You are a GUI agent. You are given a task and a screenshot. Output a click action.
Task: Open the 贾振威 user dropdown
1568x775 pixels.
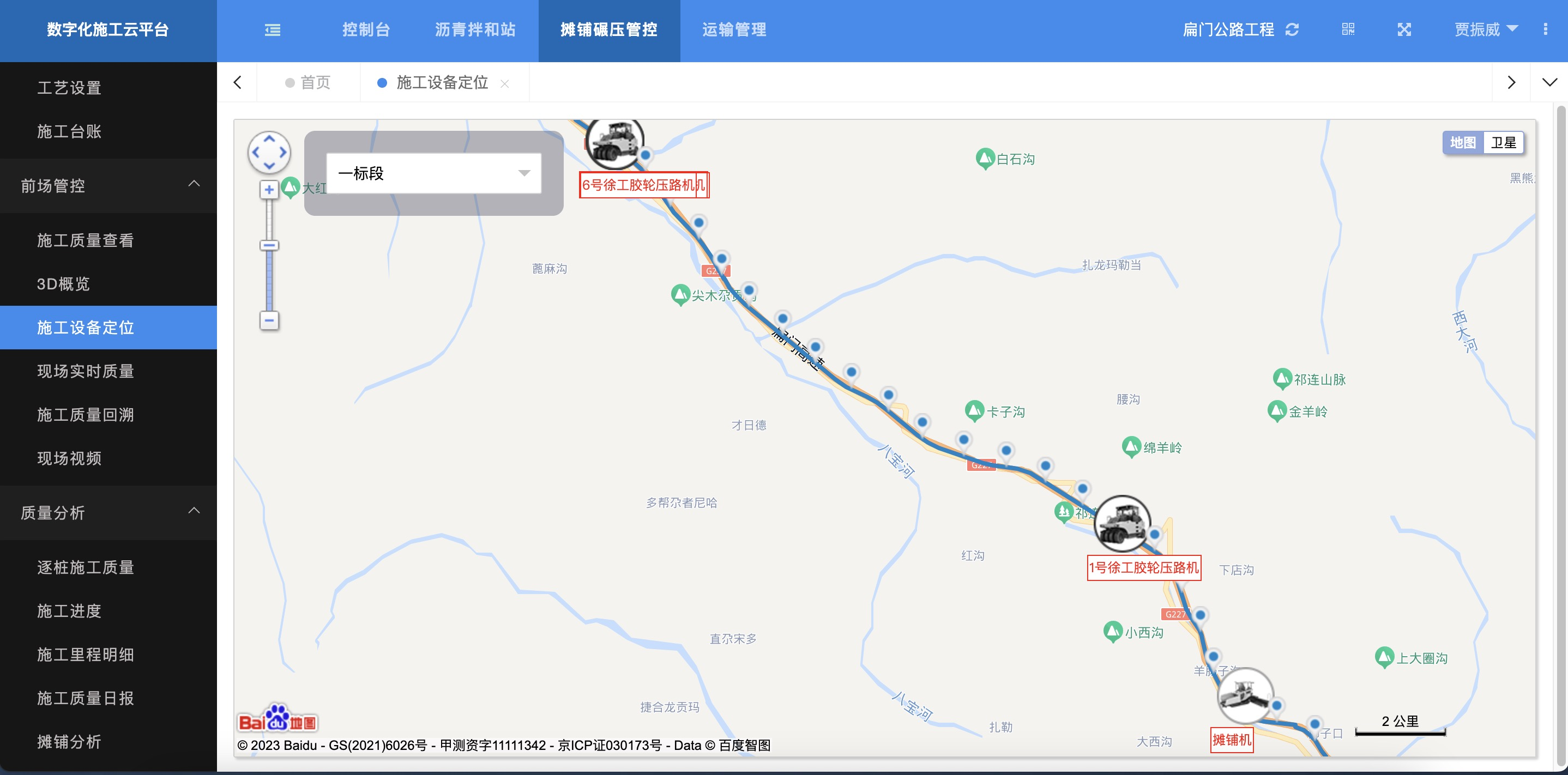pyautogui.click(x=1486, y=29)
